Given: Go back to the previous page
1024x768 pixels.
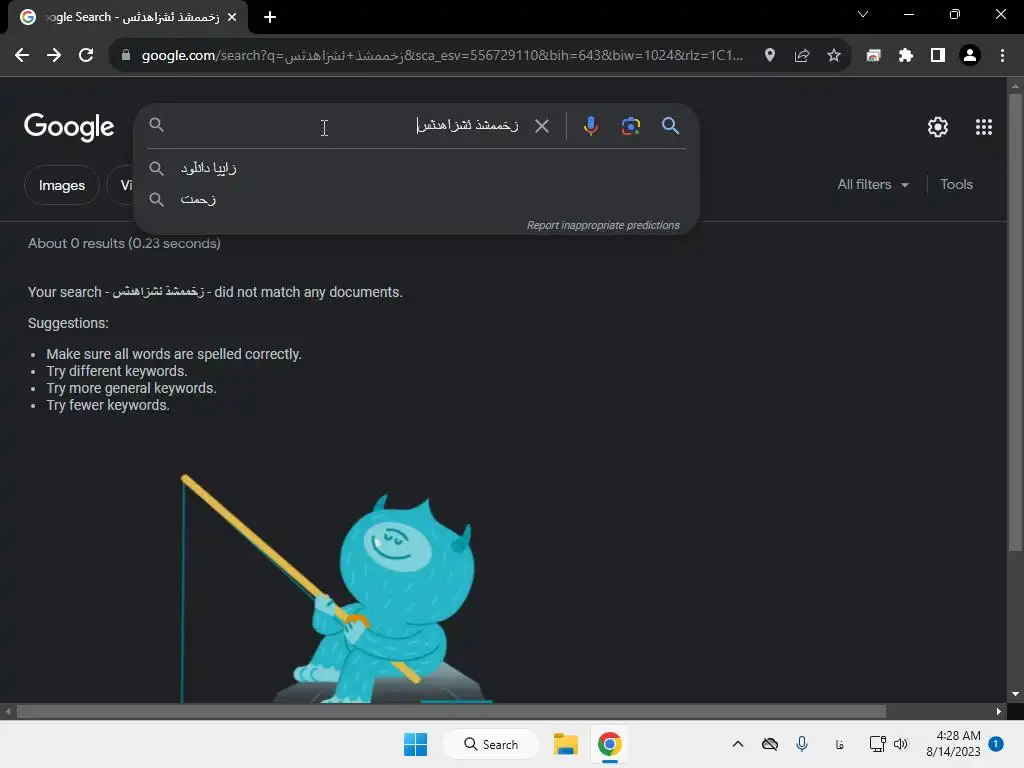Looking at the screenshot, I should pos(22,56).
